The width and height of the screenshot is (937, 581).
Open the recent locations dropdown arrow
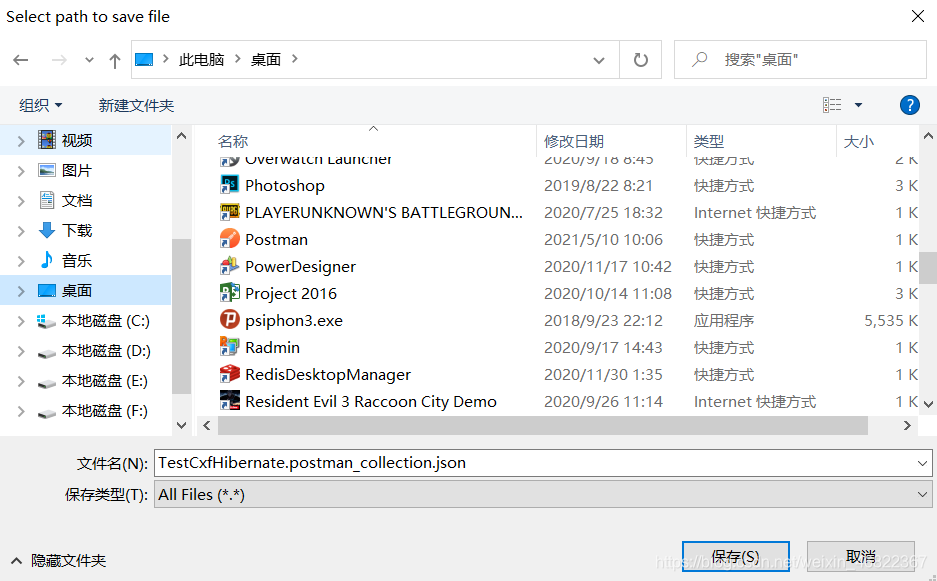[89, 60]
